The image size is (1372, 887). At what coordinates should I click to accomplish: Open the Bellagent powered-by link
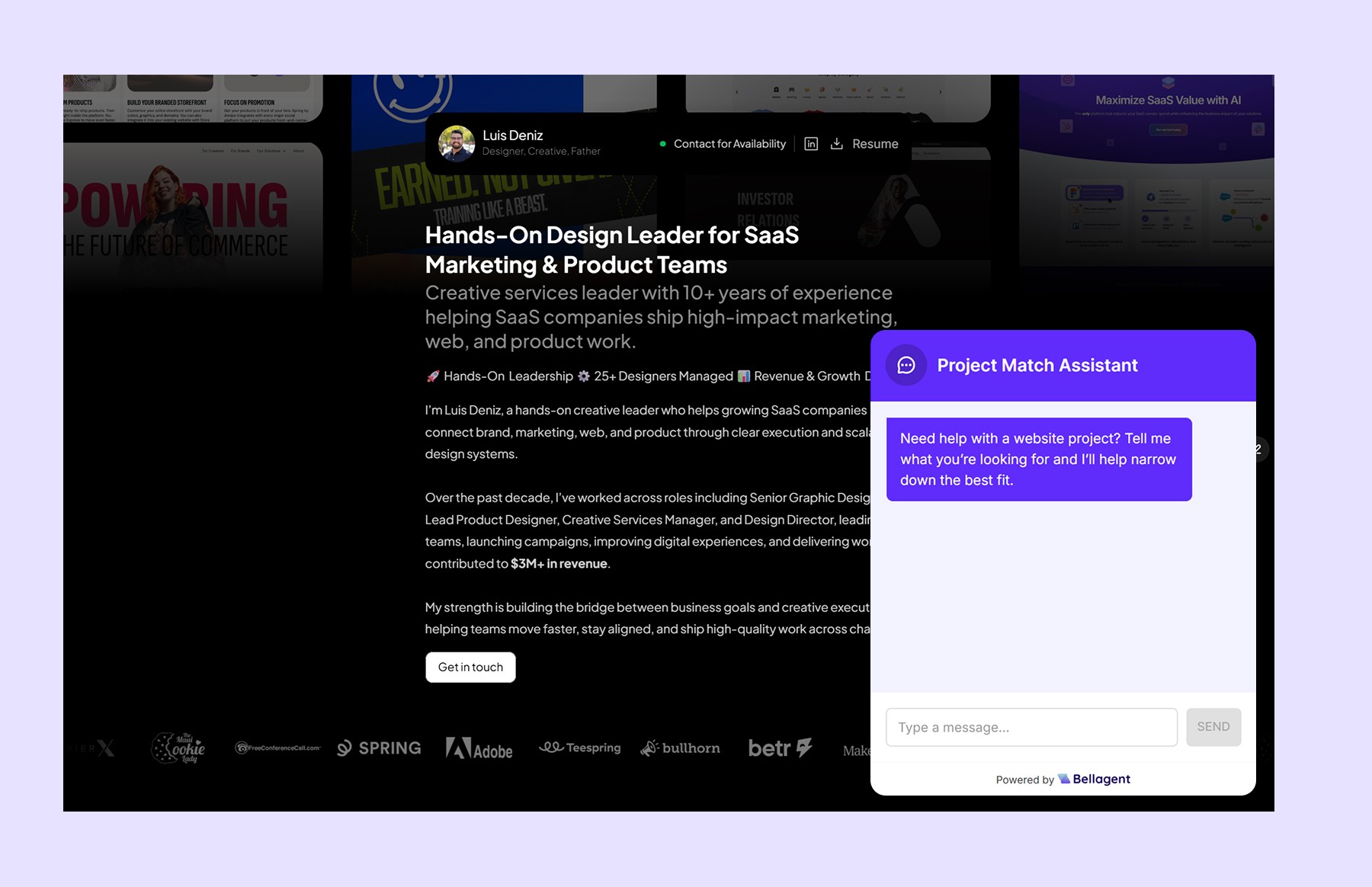tap(1094, 779)
